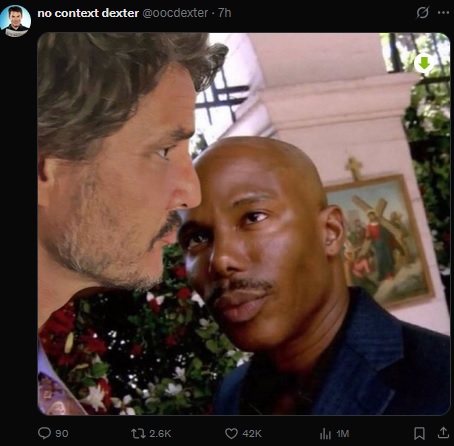The height and width of the screenshot is (446, 454).
Task: Bookmark the post with the bookmark icon
Action: [x=419, y=433]
